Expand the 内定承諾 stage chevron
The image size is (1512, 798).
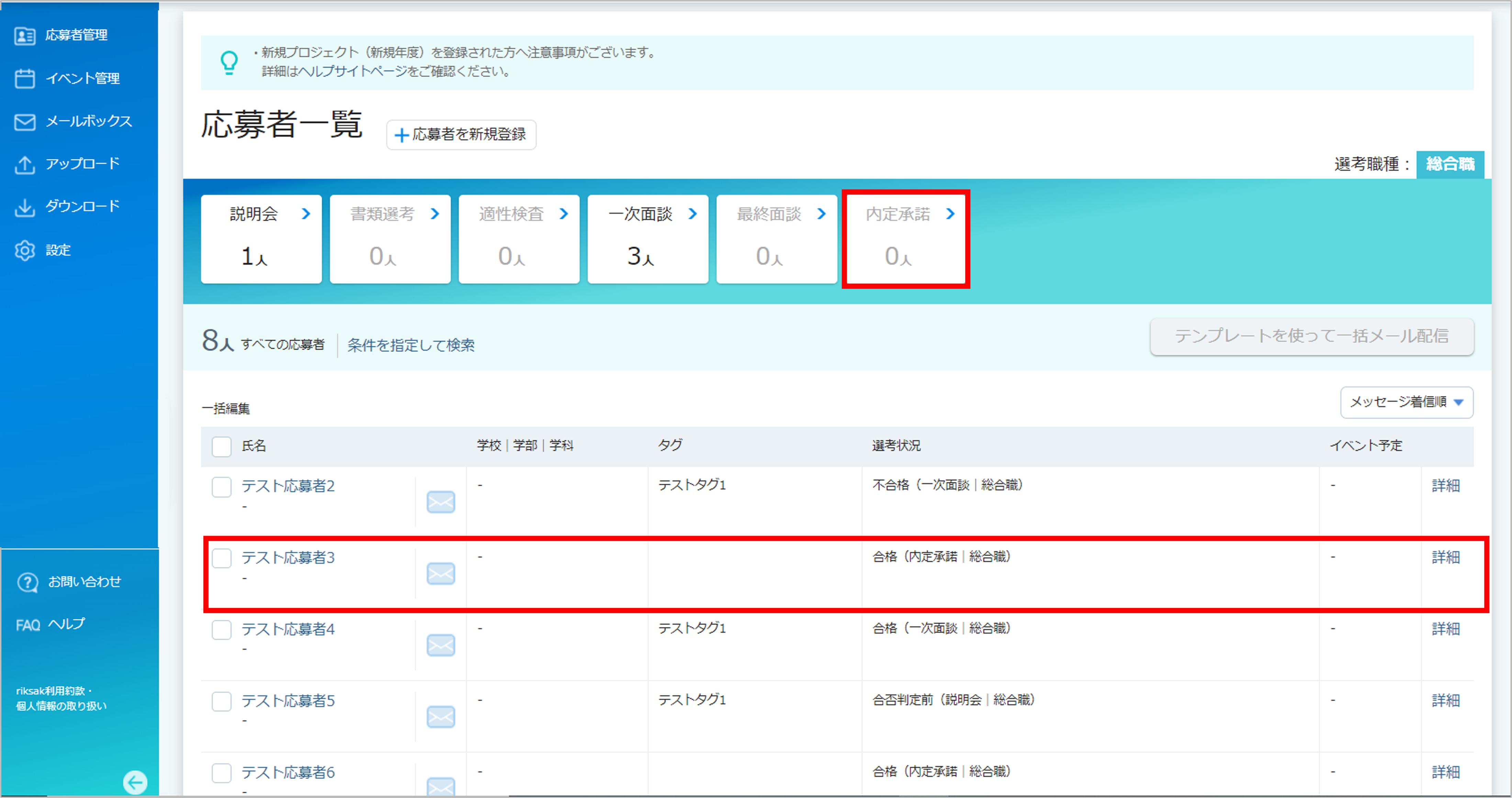click(x=950, y=214)
